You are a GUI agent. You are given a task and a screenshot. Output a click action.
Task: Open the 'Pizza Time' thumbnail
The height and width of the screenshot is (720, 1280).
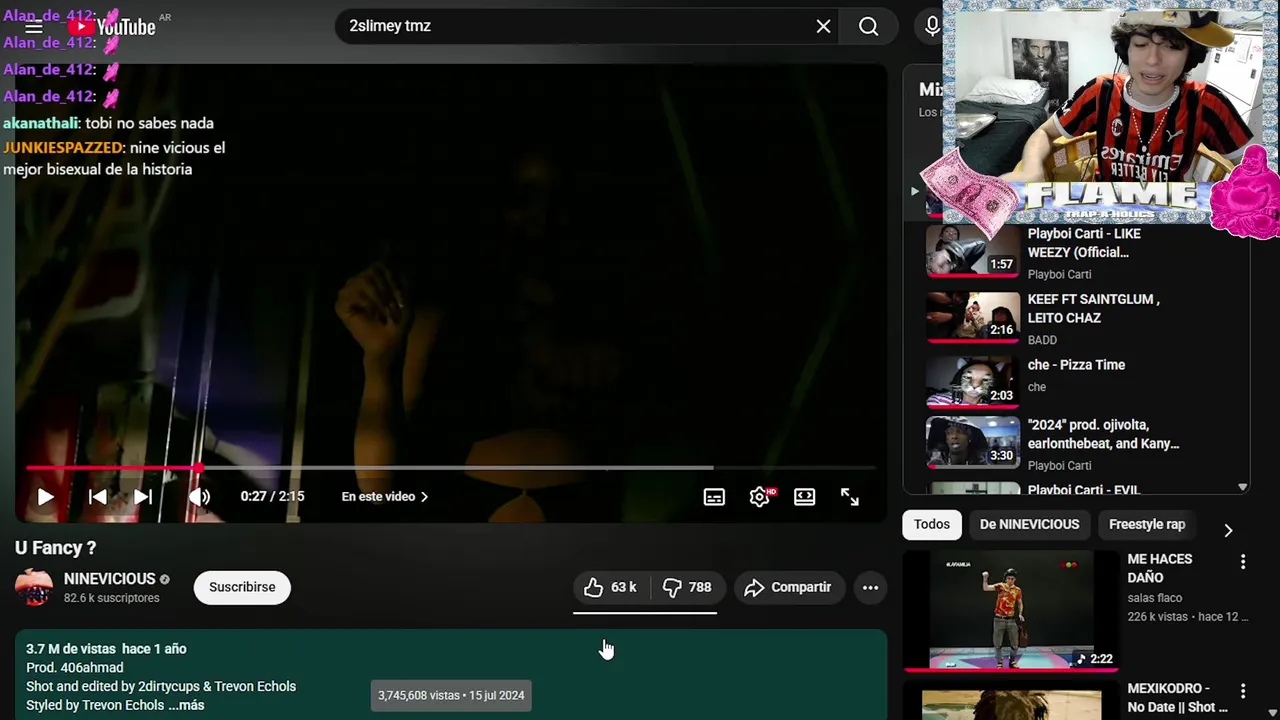(x=972, y=381)
